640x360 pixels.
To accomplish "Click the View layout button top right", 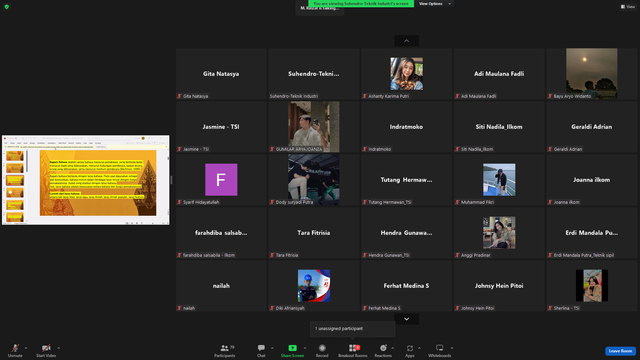I will (628, 7).
